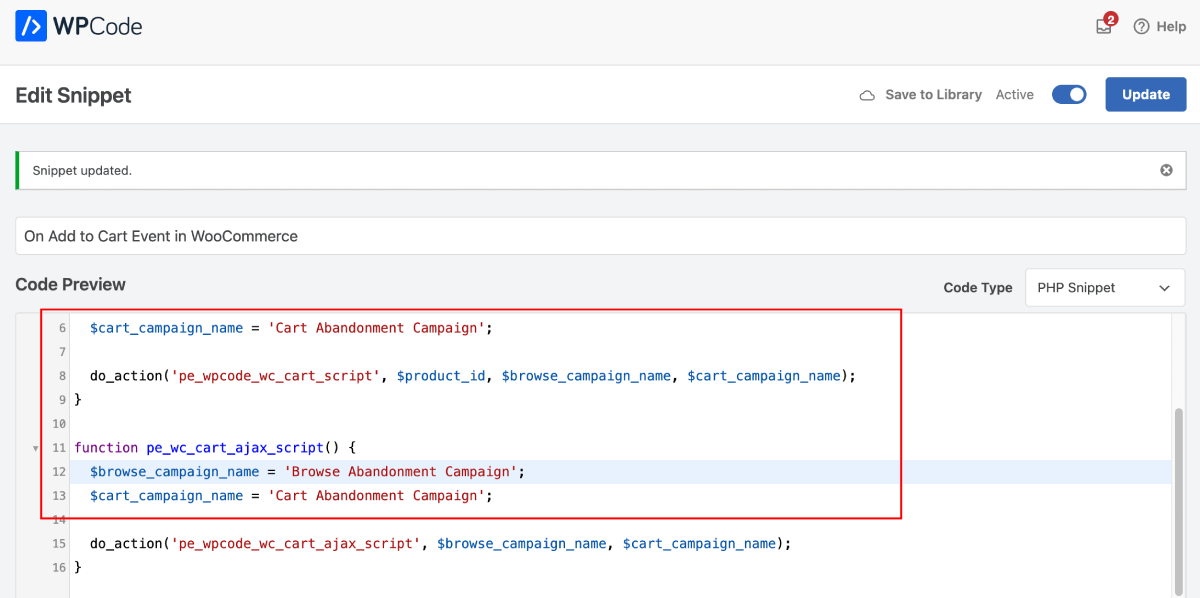The height and width of the screenshot is (598, 1200).
Task: Click Save to Library
Action: click(x=933, y=94)
